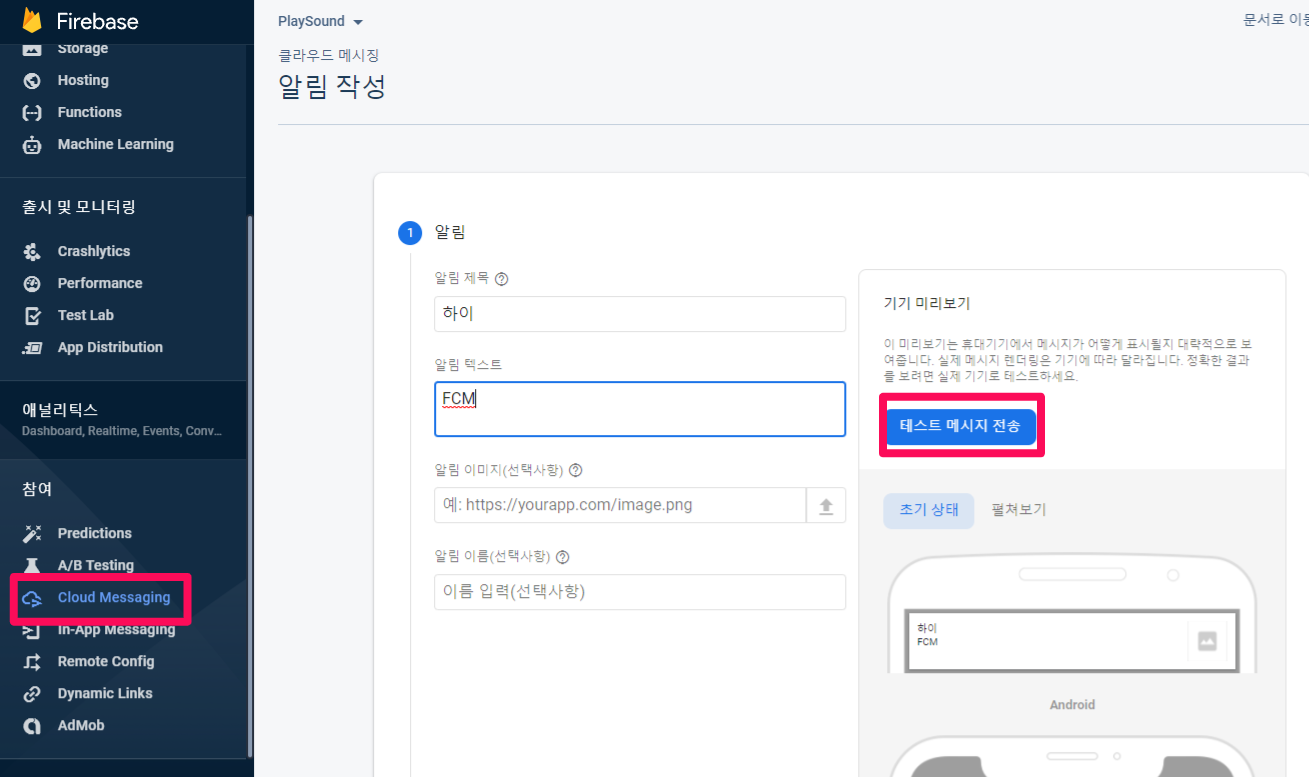1309x777 pixels.
Task: Open Test Lab via its checklist icon
Action: (x=32, y=315)
